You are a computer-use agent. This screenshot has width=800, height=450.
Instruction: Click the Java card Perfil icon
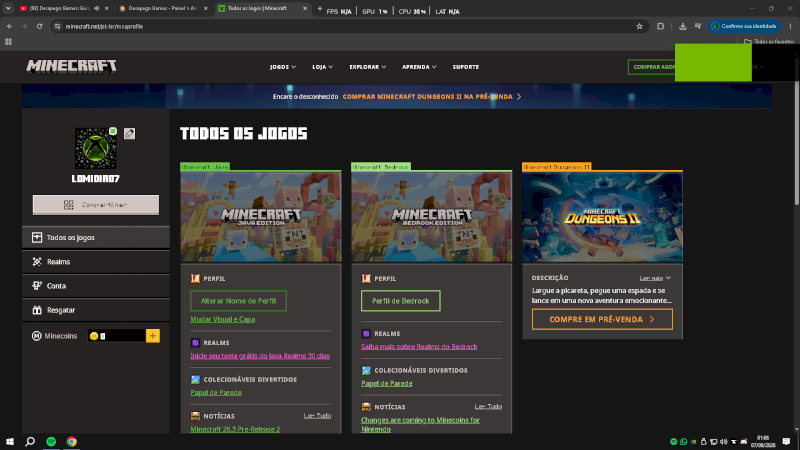[x=195, y=279]
